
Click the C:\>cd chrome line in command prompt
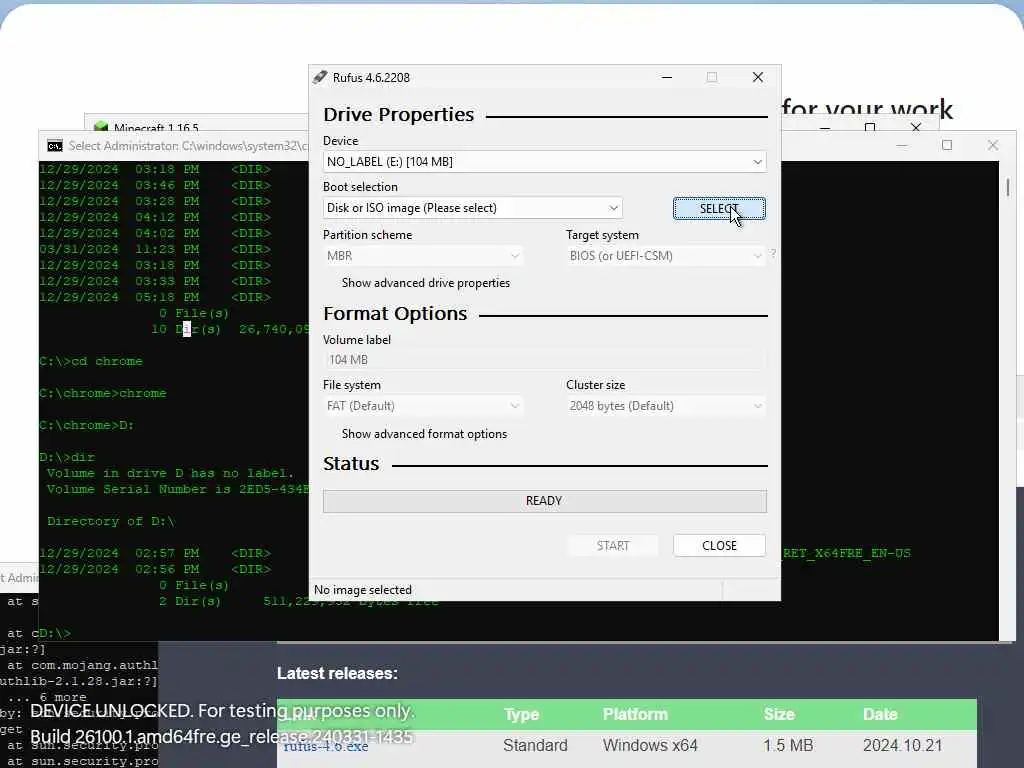(x=91, y=361)
